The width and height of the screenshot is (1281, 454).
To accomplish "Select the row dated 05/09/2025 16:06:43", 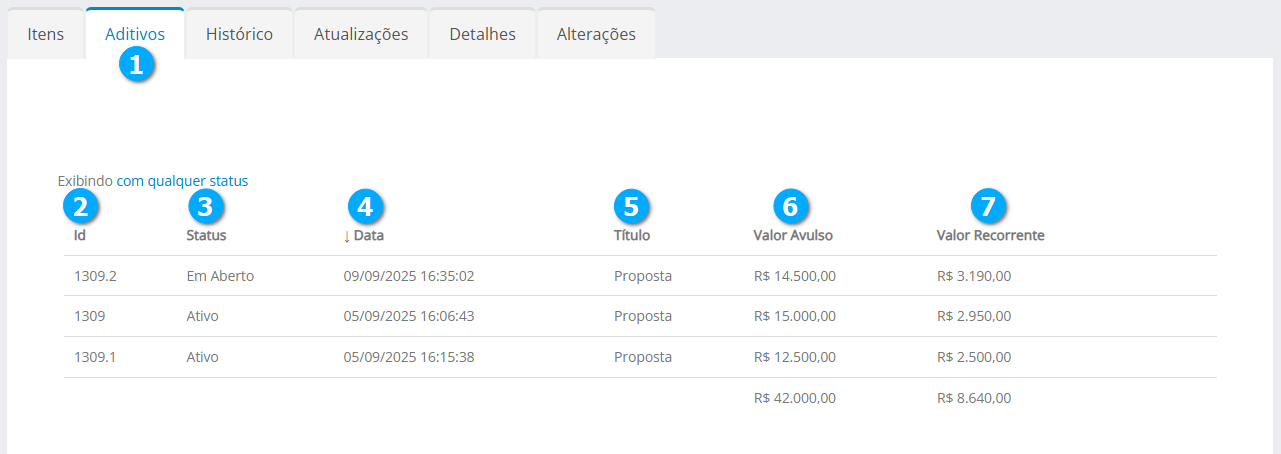I will (408, 316).
